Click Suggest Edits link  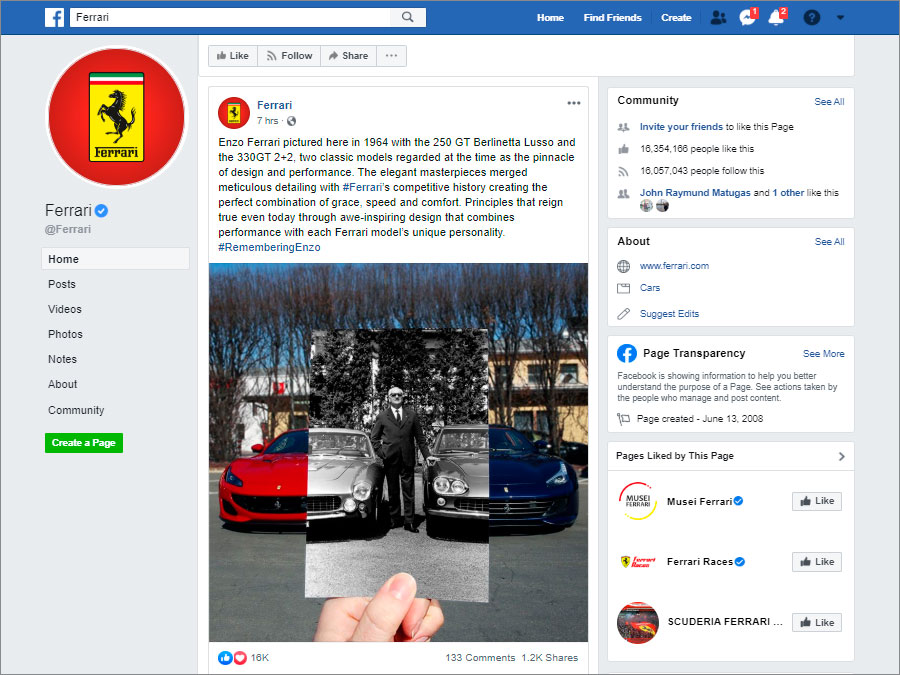(x=669, y=314)
